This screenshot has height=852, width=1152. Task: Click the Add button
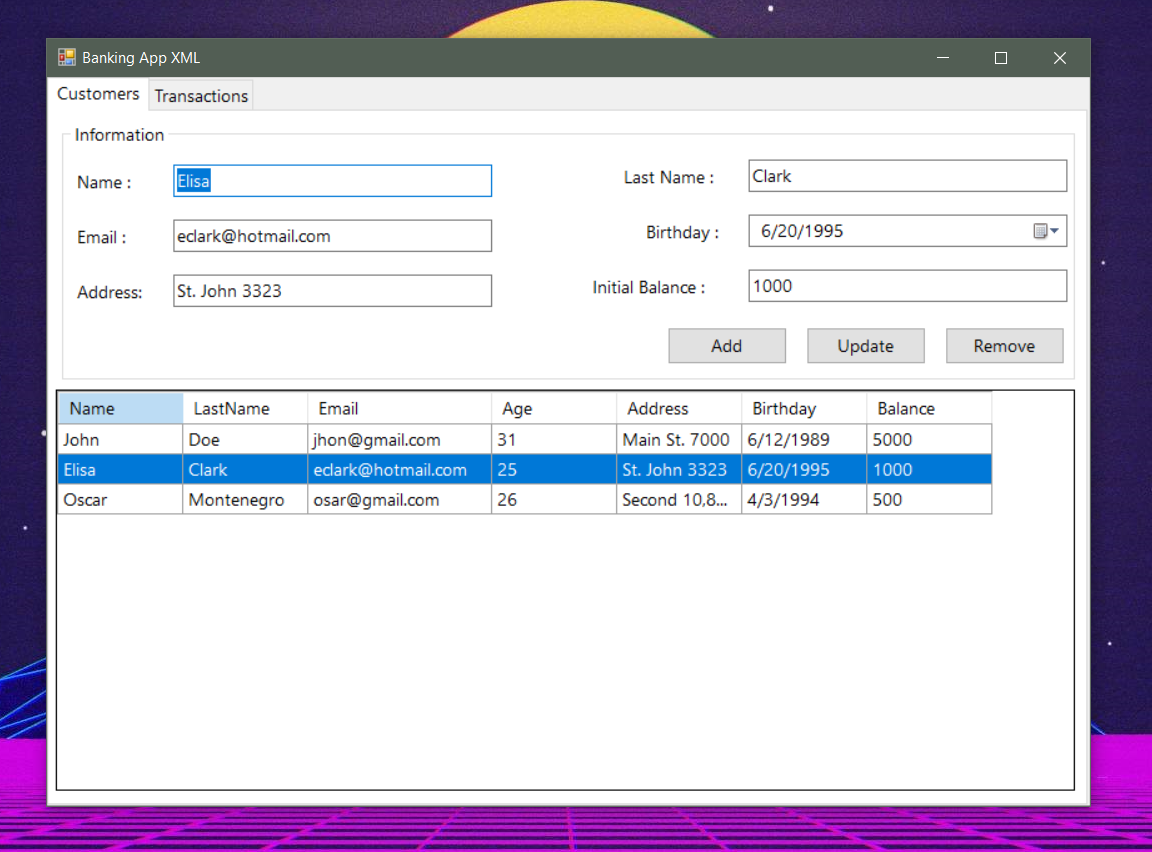727,346
